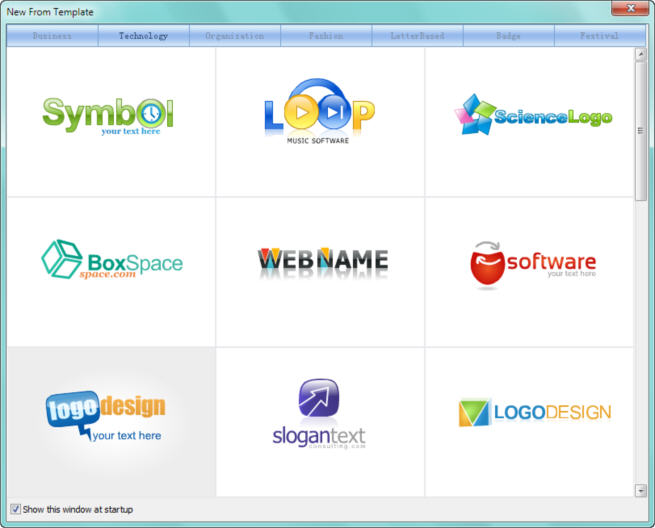
Task: Select the blue speech bubble logodesign template
Action: click(110, 421)
